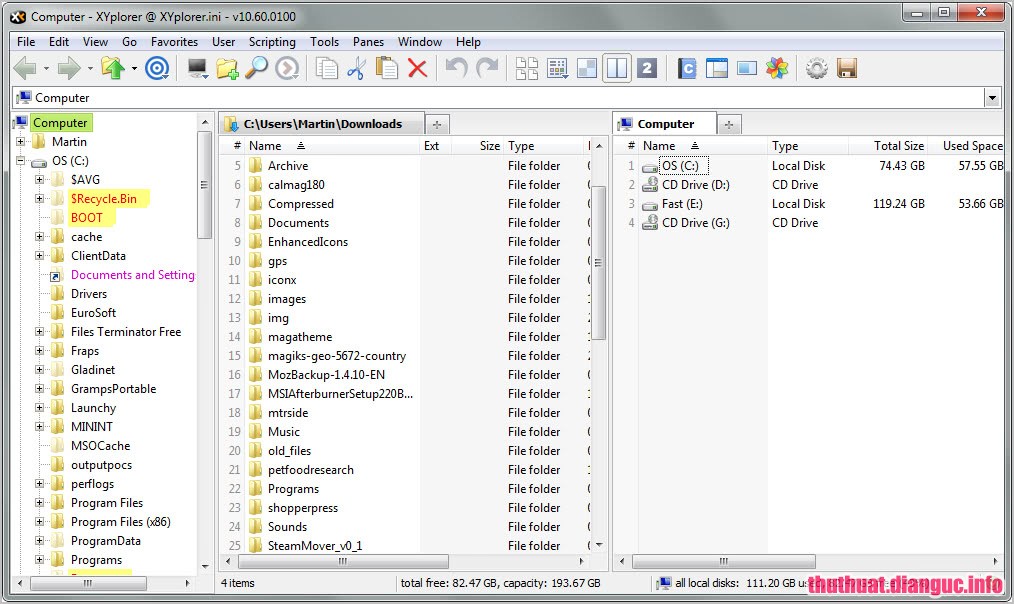Toggle the Catalog 'C' icon
This screenshot has width=1014, height=604.
pos(687,68)
